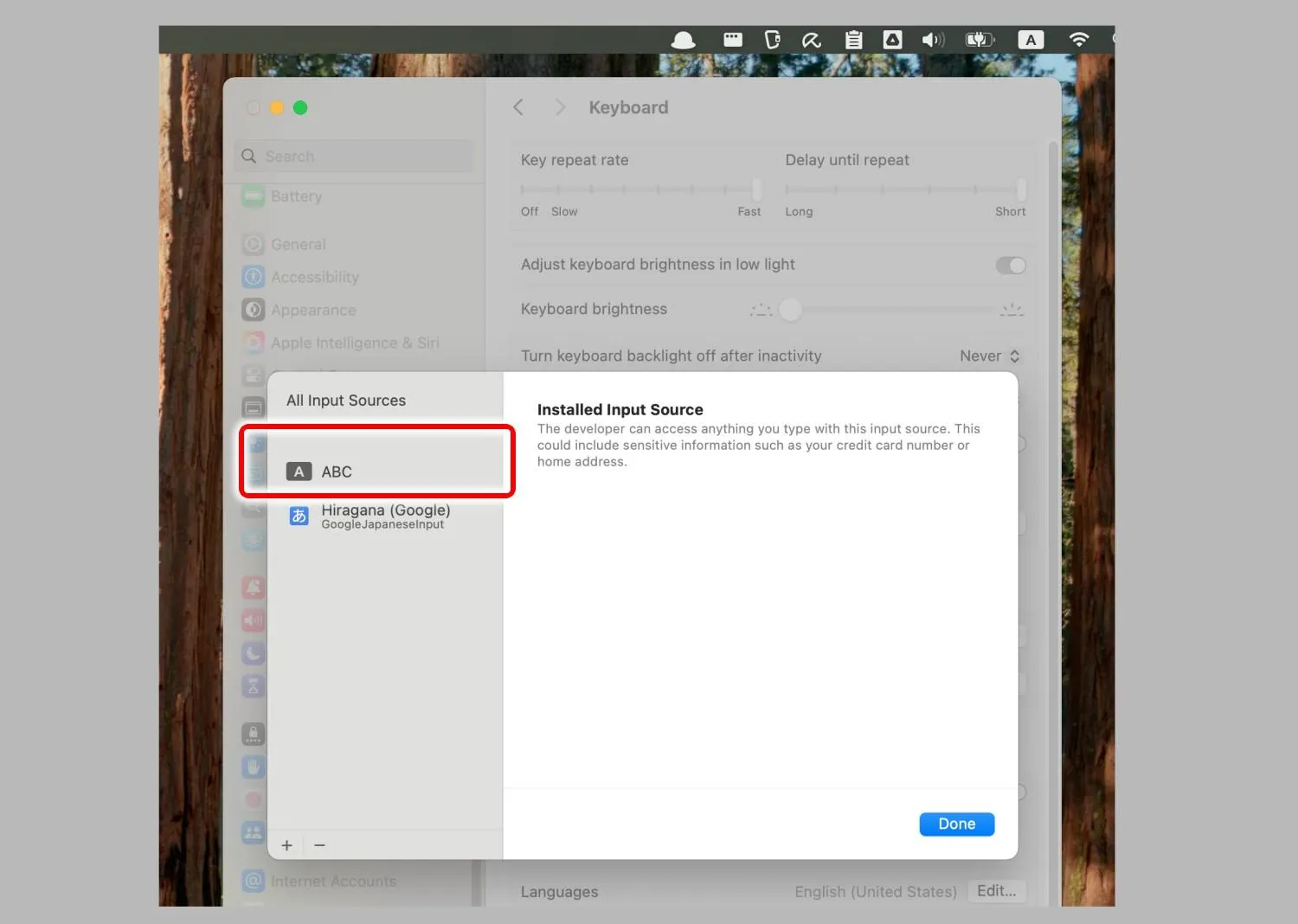Image resolution: width=1298 pixels, height=924 pixels.
Task: Open the Never backlight inactivity dropdown
Action: [990, 356]
